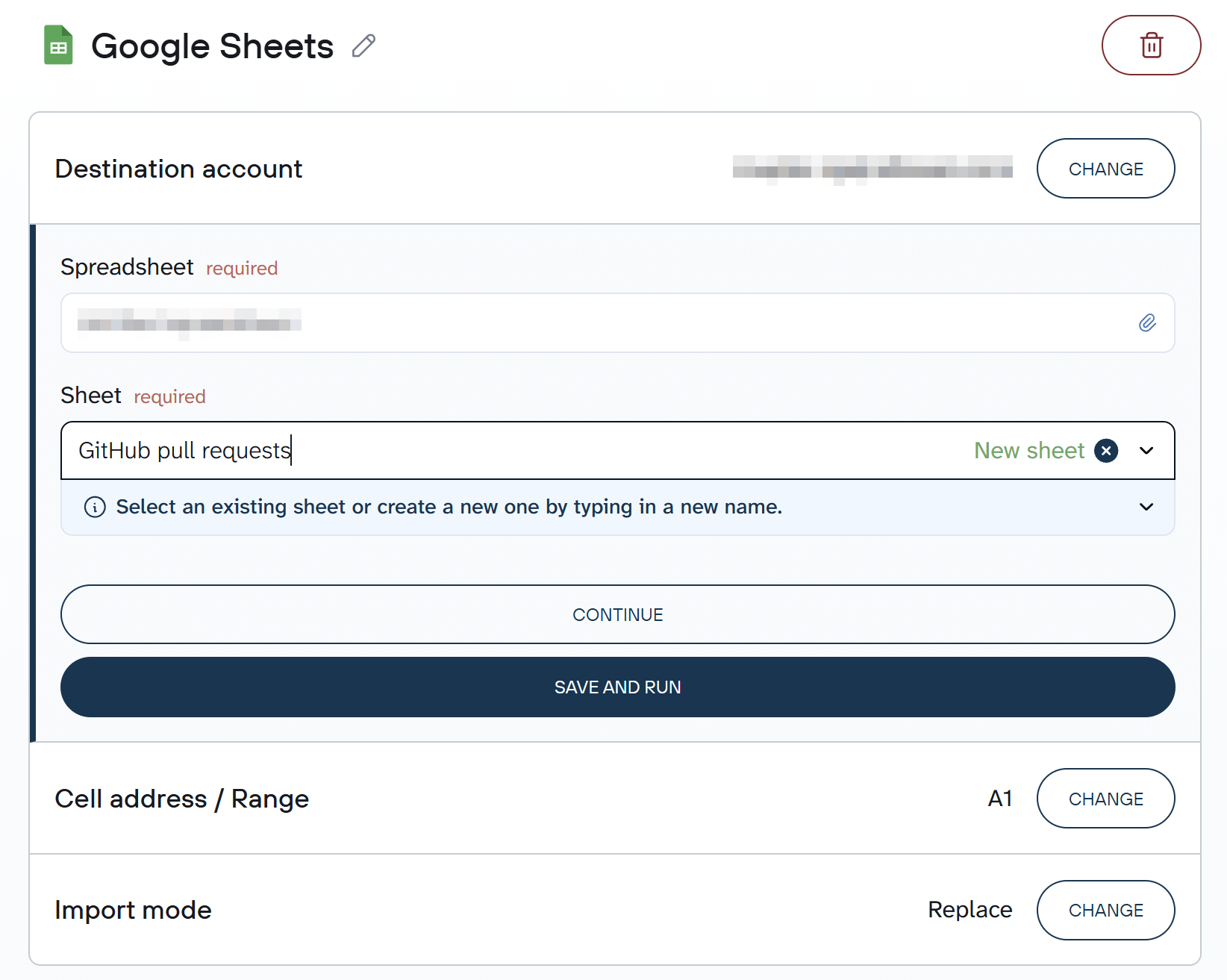Change the Import mode setting
Image resolution: width=1227 pixels, height=980 pixels.
pyautogui.click(x=1105, y=911)
